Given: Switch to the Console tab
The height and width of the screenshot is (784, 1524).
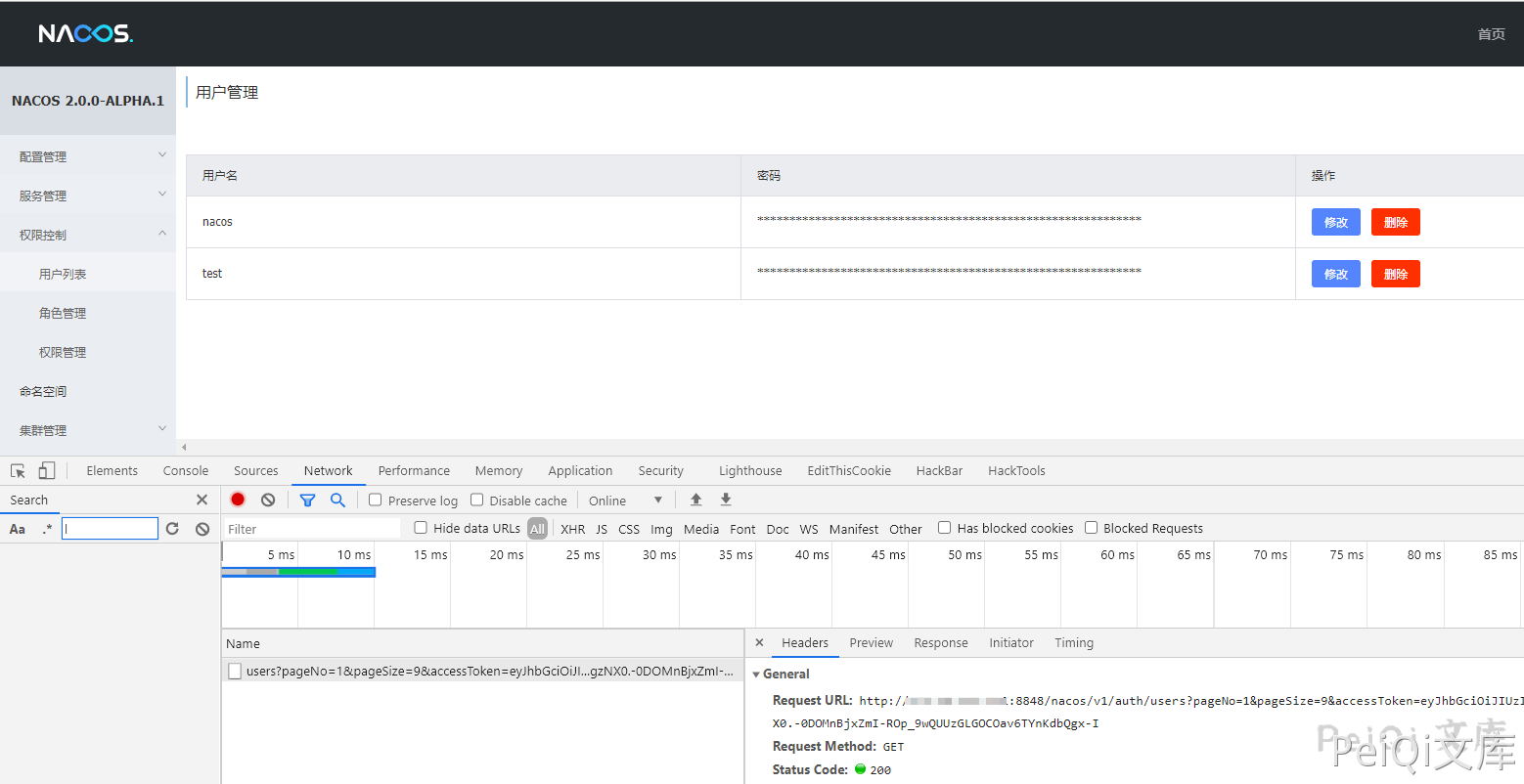Looking at the screenshot, I should (186, 471).
